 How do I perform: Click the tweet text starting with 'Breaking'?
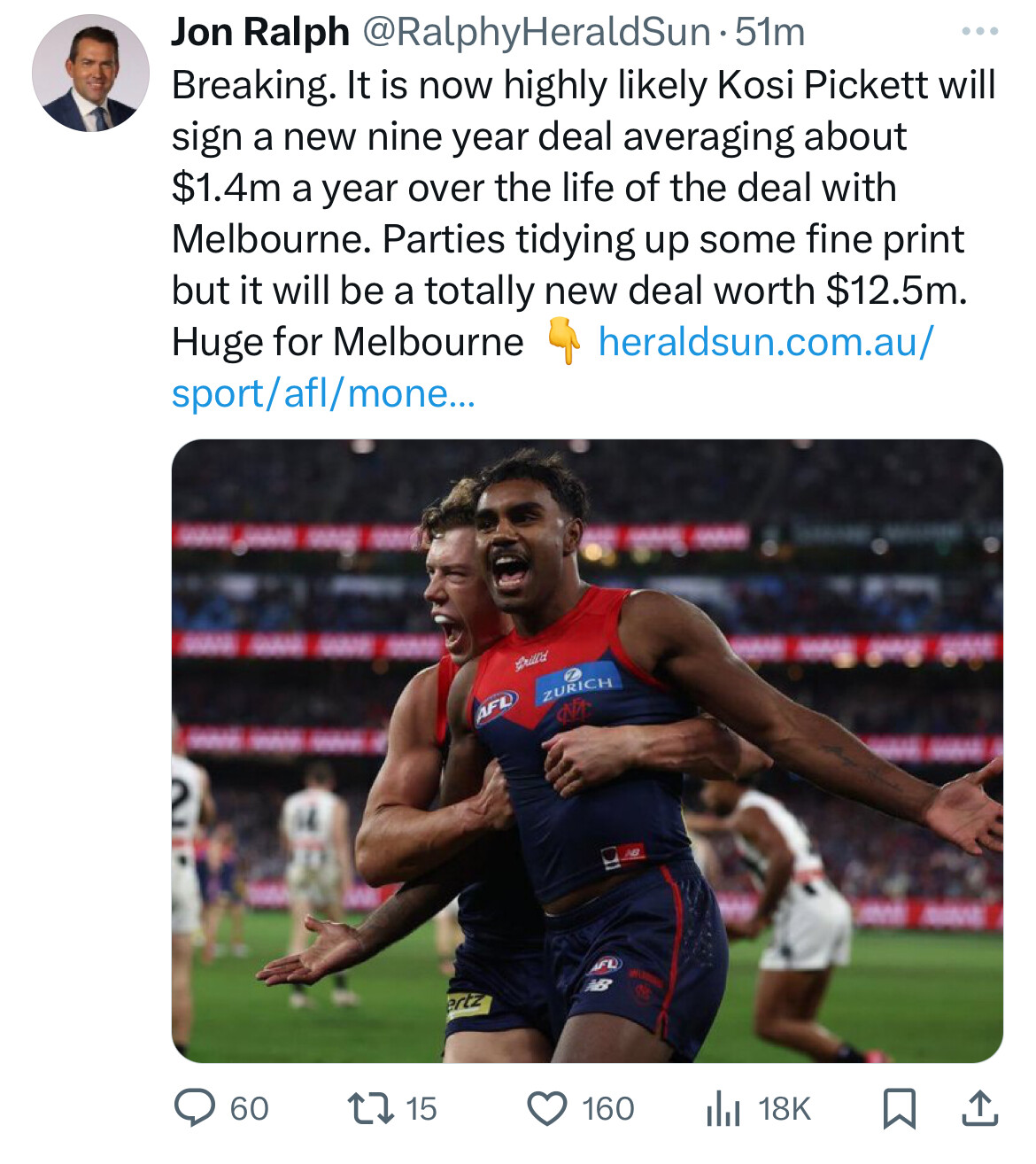pyautogui.click(x=567, y=188)
